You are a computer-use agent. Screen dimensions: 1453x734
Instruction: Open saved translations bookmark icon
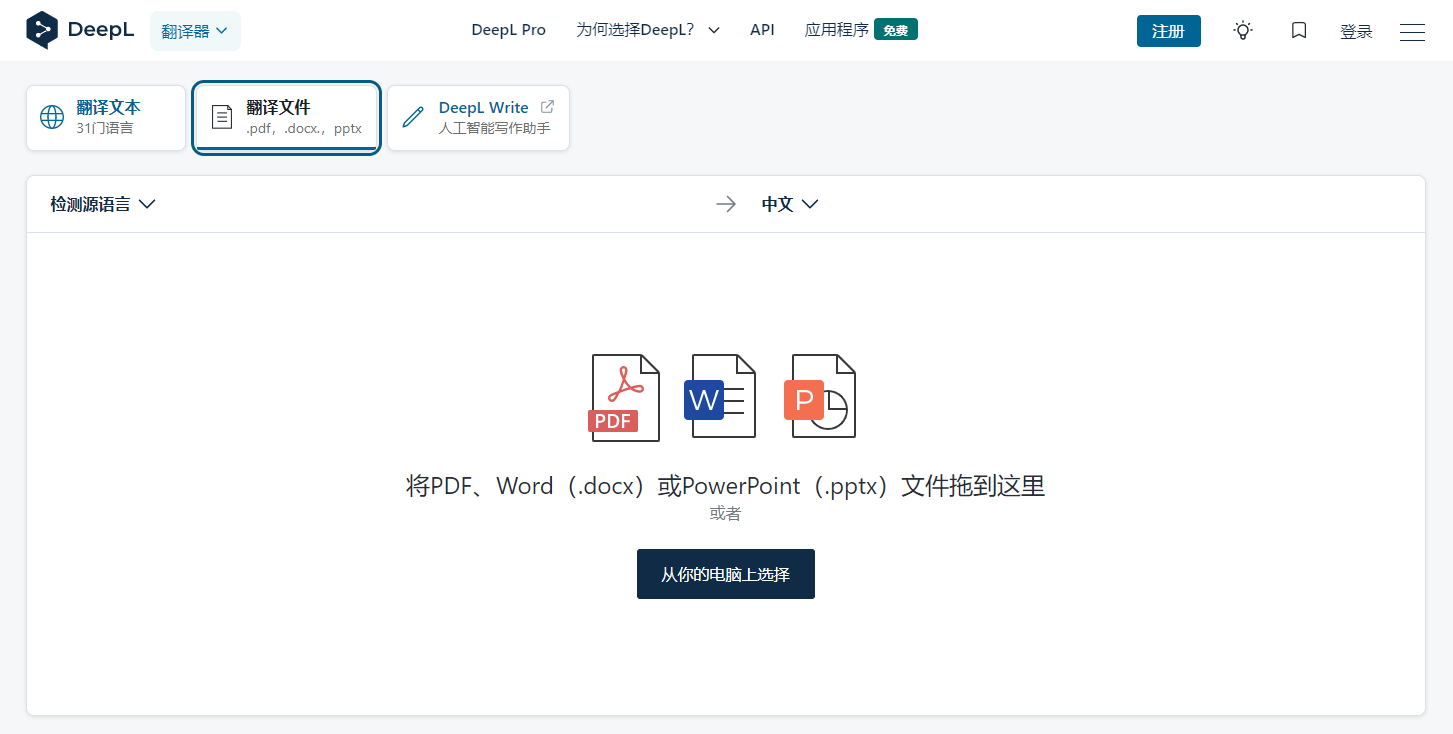[x=1299, y=31]
